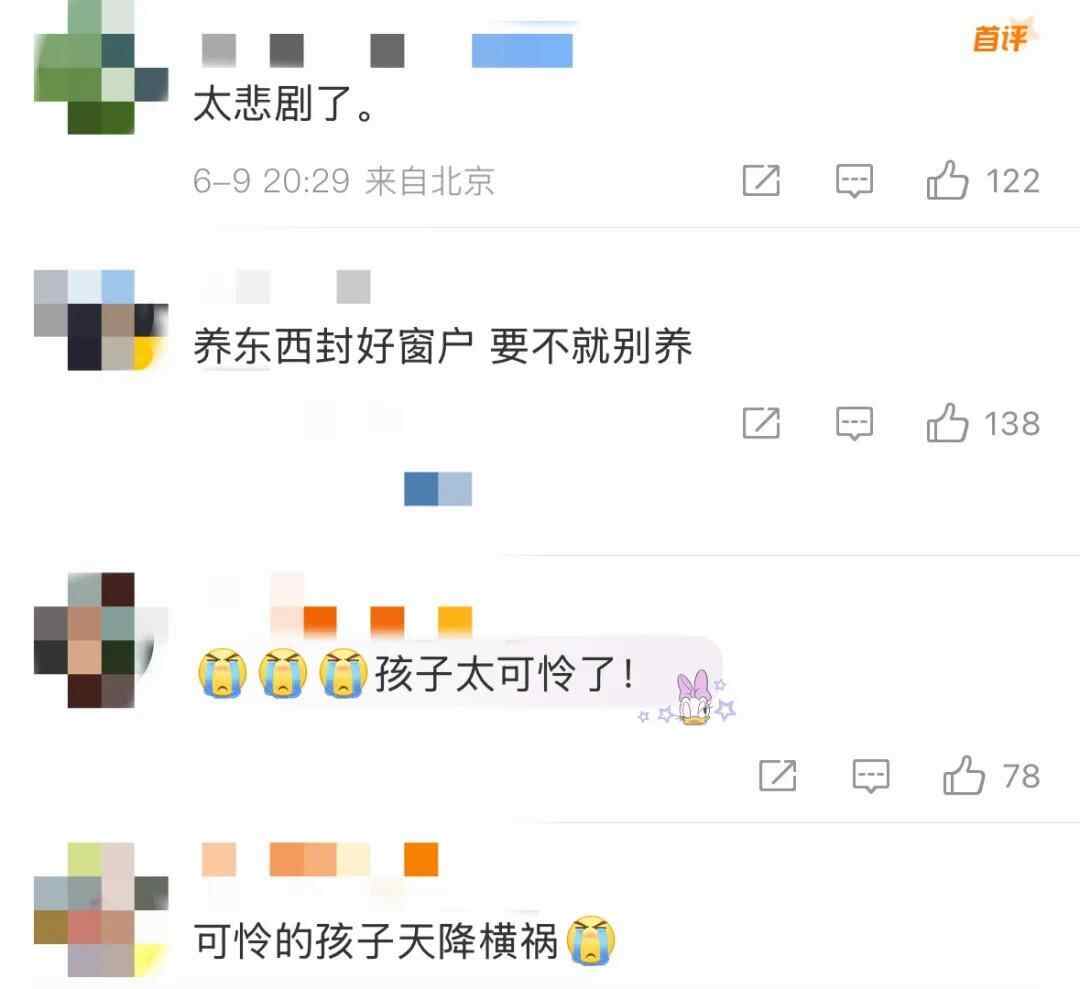Tap the Daisy Duck bubble decoration
Viewport: 1080px width, 989px height.
pyautogui.click(x=692, y=698)
